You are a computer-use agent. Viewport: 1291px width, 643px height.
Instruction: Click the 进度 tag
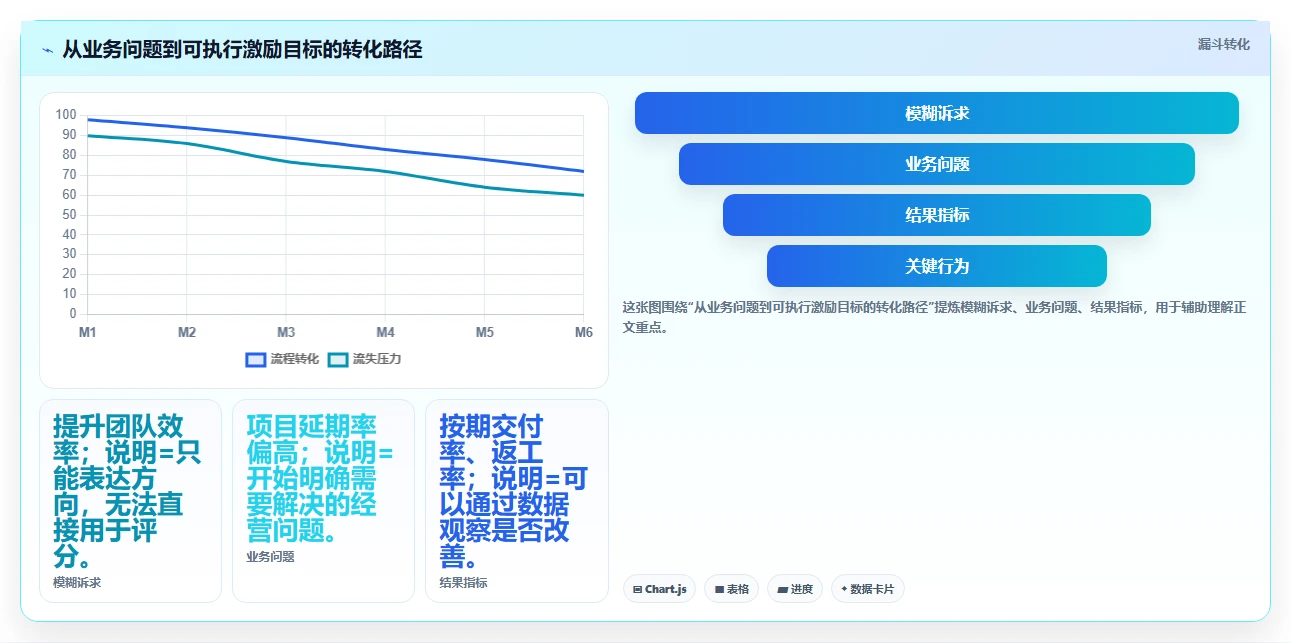click(795, 589)
